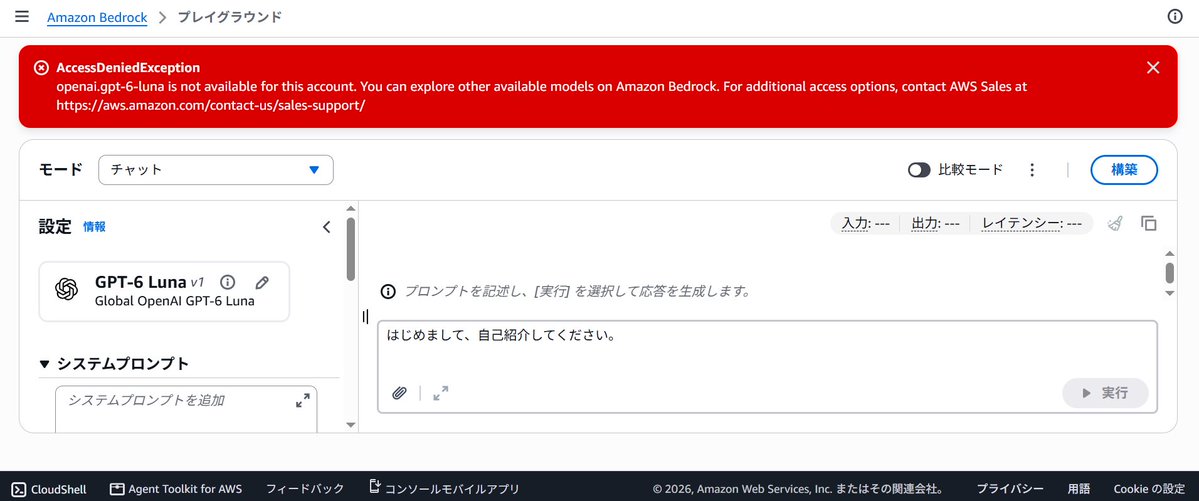Open コンソールモバイルアプリ footer link

tap(444, 488)
